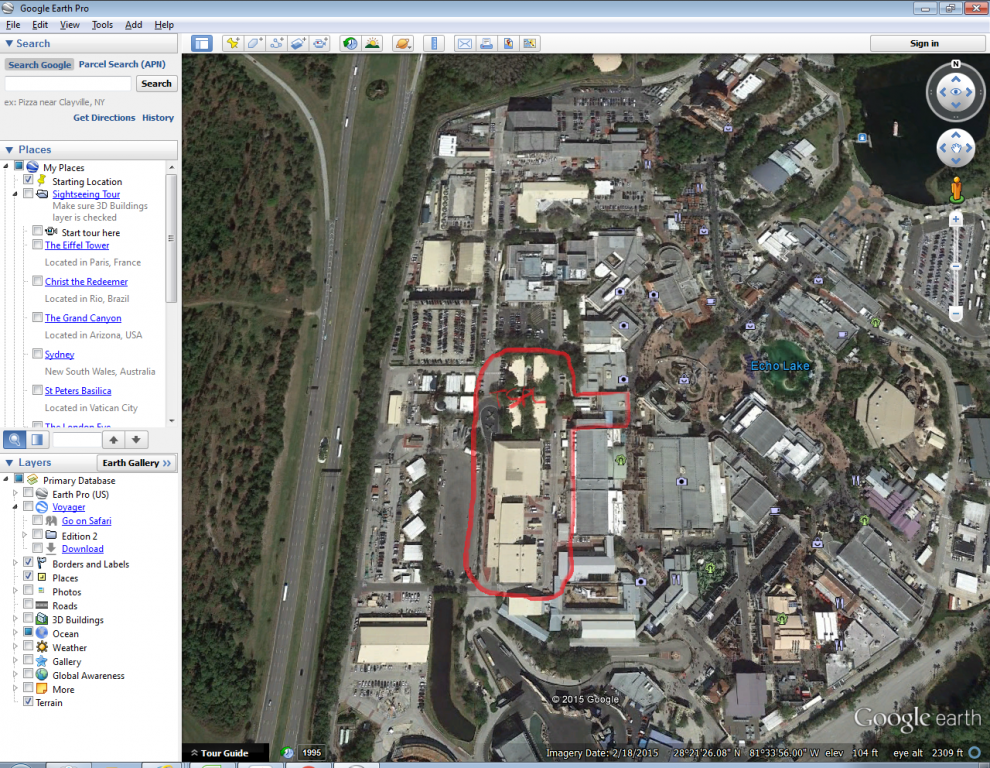Click the Add Placemark toolbar icon
The image size is (990, 768).
(x=232, y=44)
